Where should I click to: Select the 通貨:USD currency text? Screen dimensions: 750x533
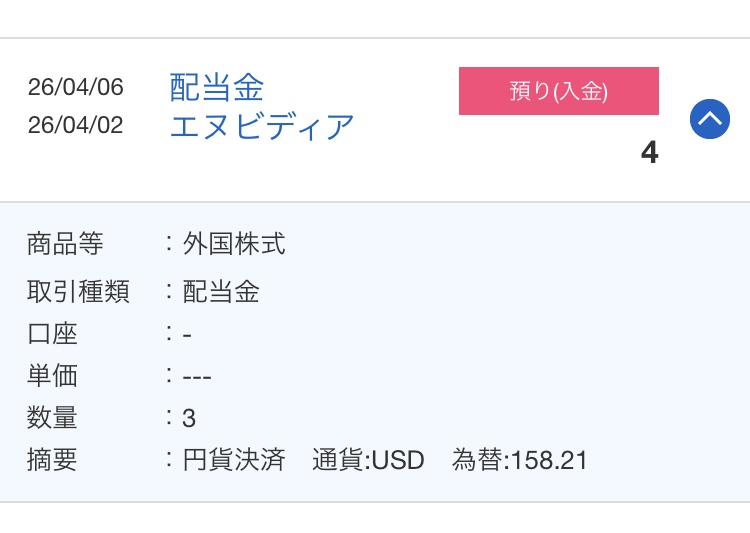(368, 460)
